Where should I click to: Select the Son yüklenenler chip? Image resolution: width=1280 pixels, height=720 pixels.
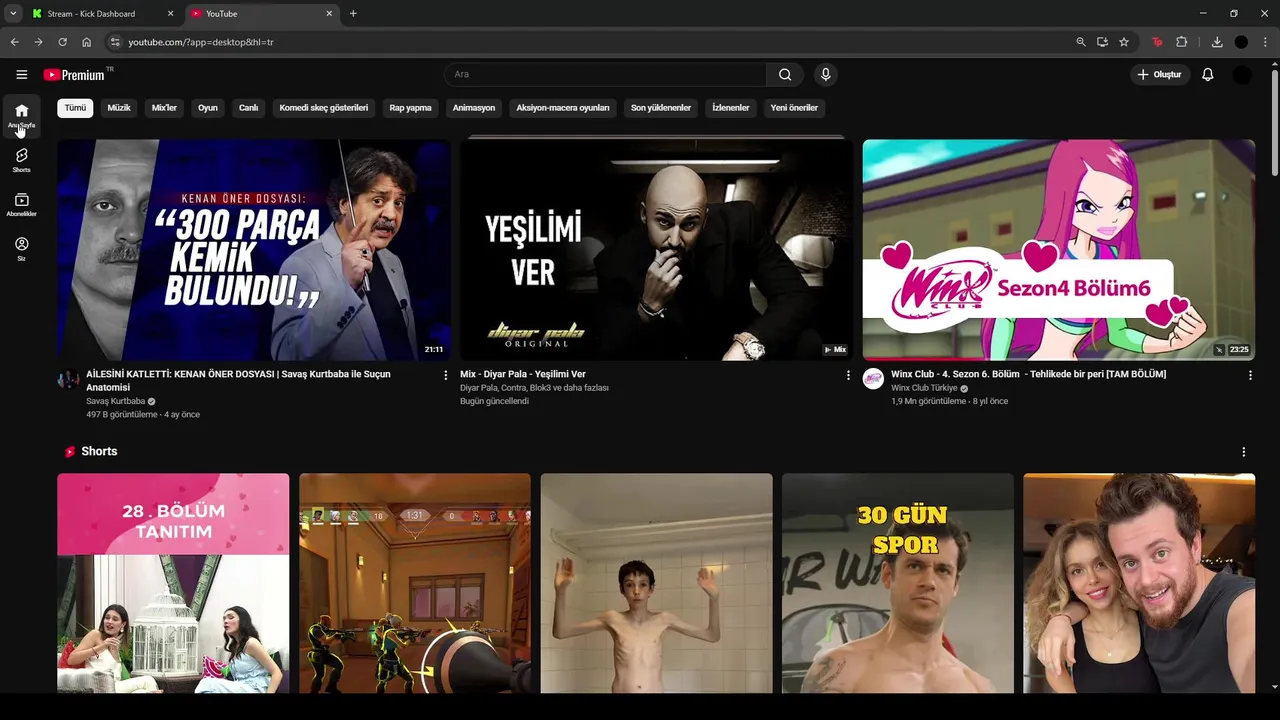coord(661,108)
